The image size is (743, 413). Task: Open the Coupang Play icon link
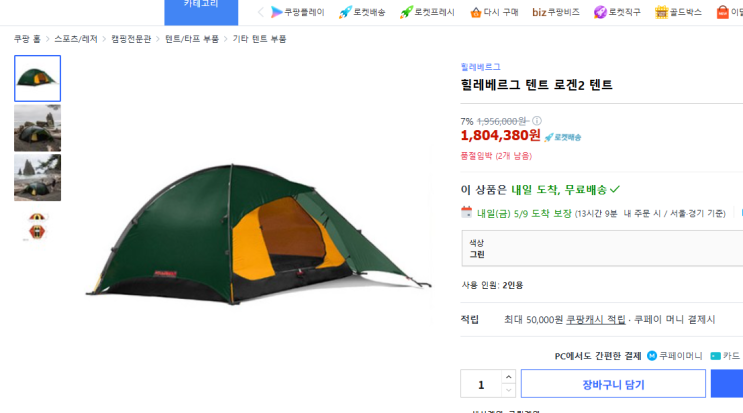[276, 12]
